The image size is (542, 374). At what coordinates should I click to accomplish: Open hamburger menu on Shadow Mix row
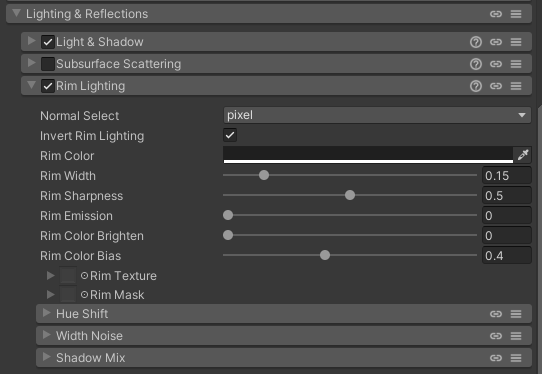[x=516, y=358]
